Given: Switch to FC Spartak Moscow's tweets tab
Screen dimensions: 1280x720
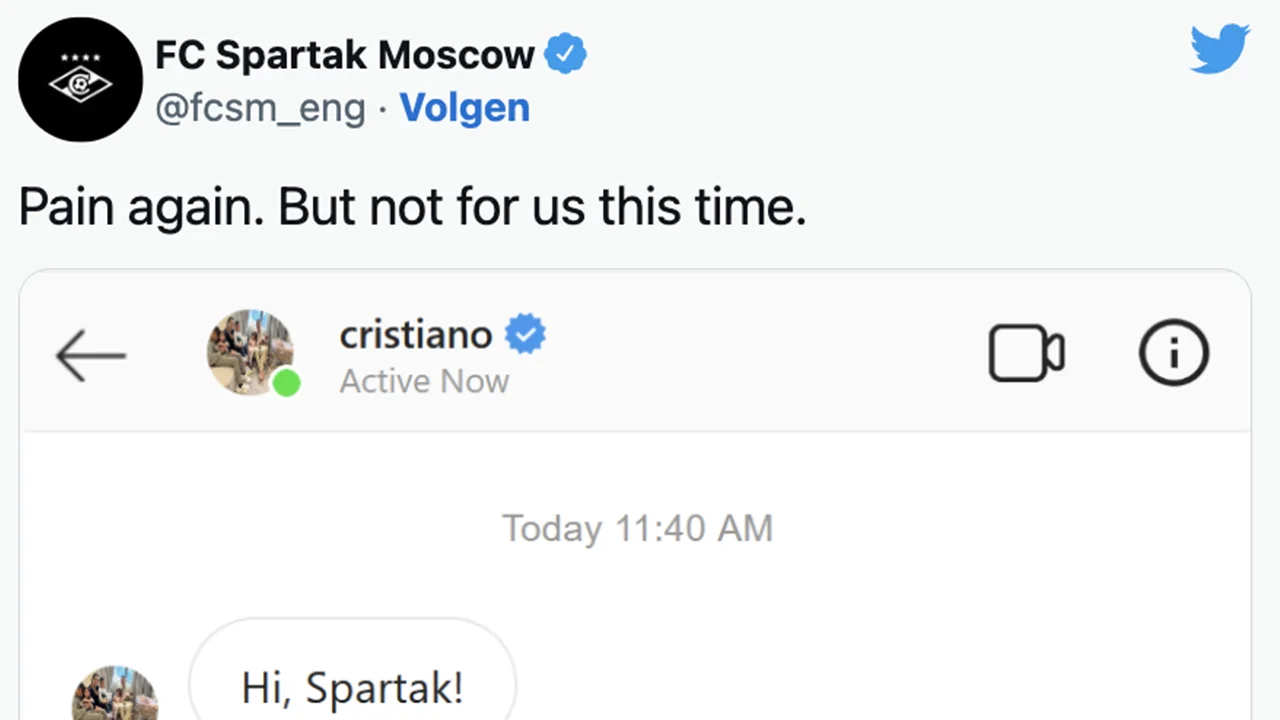Looking at the screenshot, I should tap(344, 55).
